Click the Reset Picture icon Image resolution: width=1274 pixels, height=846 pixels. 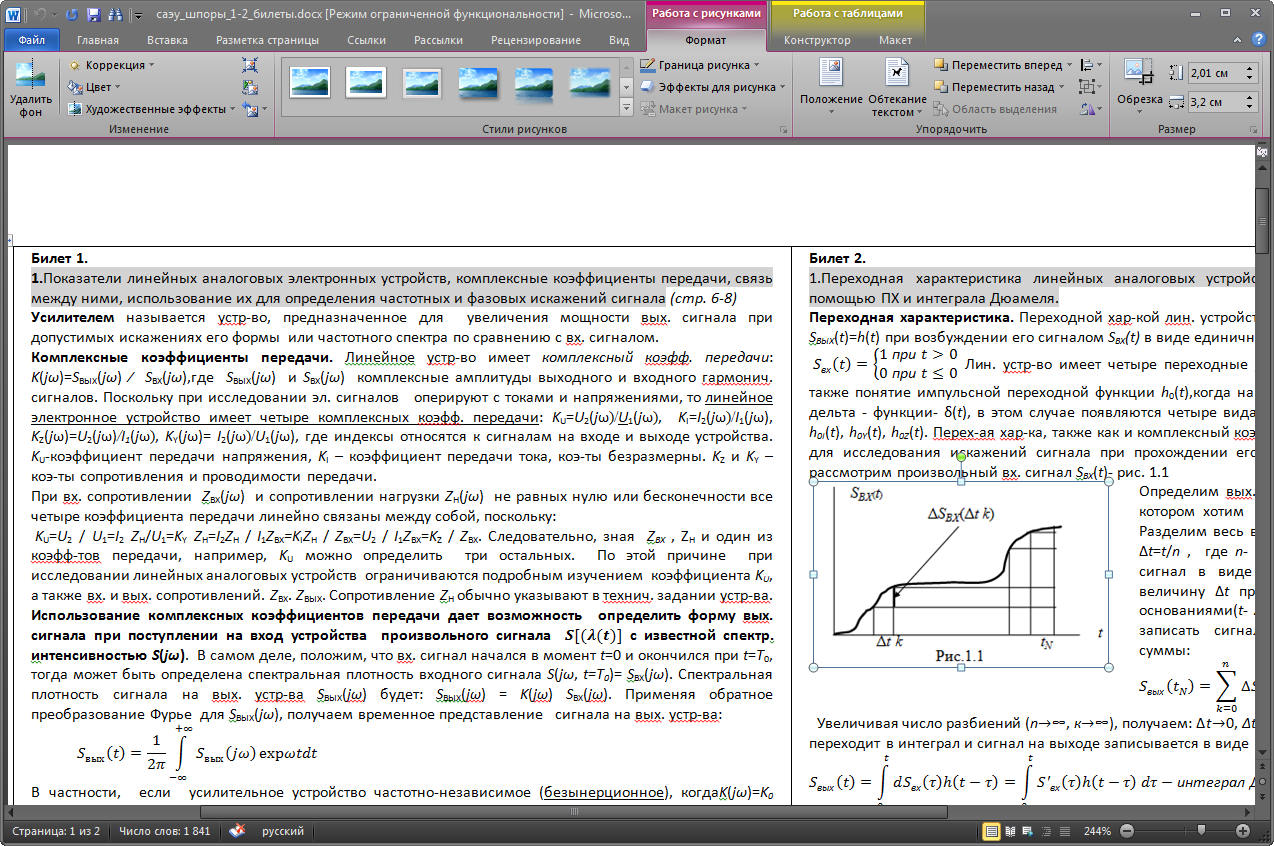(x=248, y=109)
